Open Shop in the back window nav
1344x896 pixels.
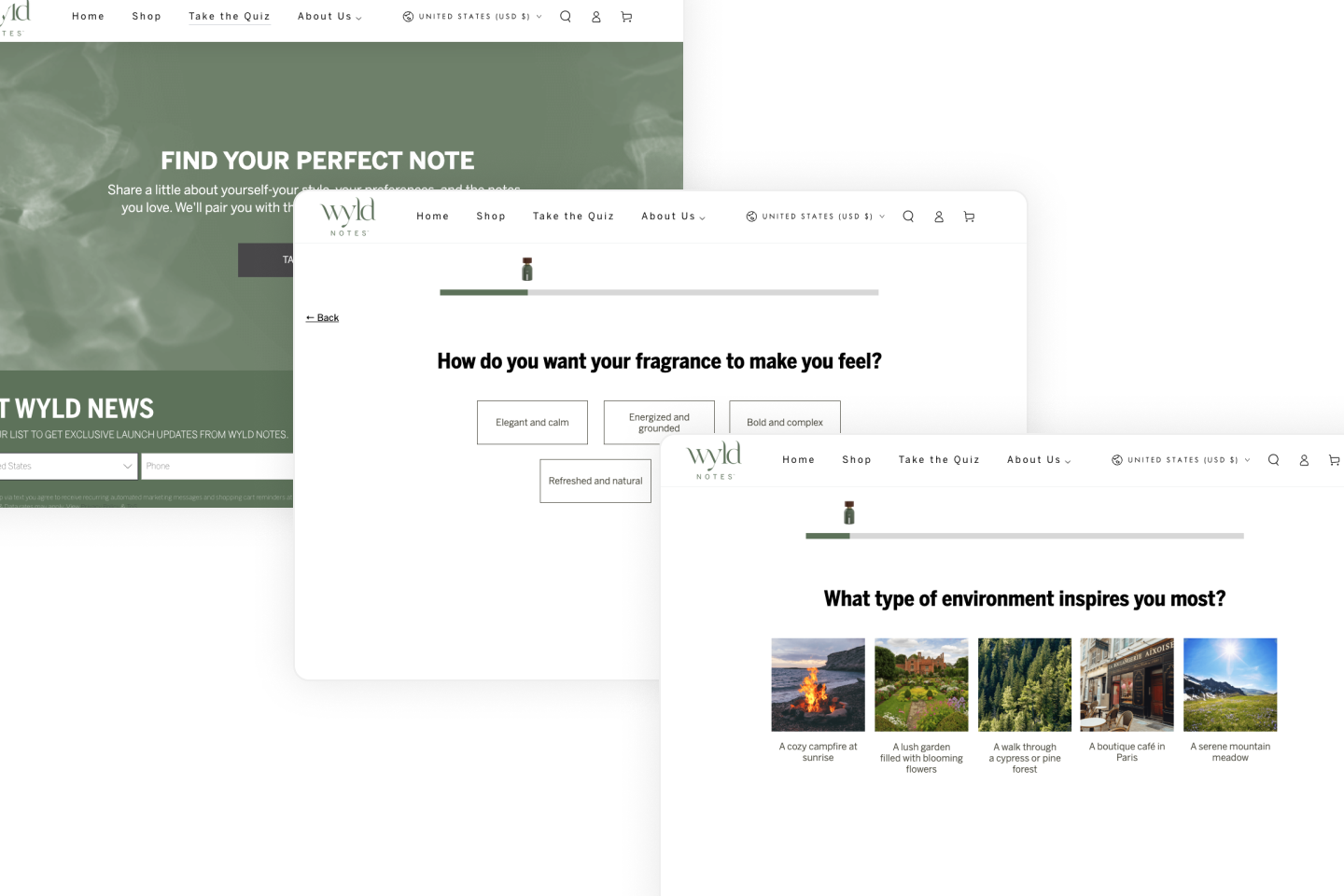[147, 17]
